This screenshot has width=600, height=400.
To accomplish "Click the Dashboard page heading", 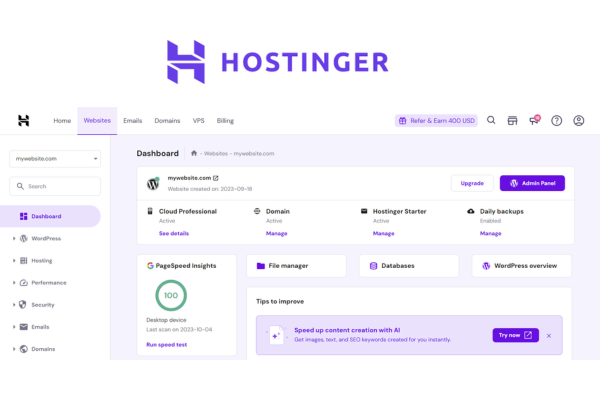I will coord(158,153).
